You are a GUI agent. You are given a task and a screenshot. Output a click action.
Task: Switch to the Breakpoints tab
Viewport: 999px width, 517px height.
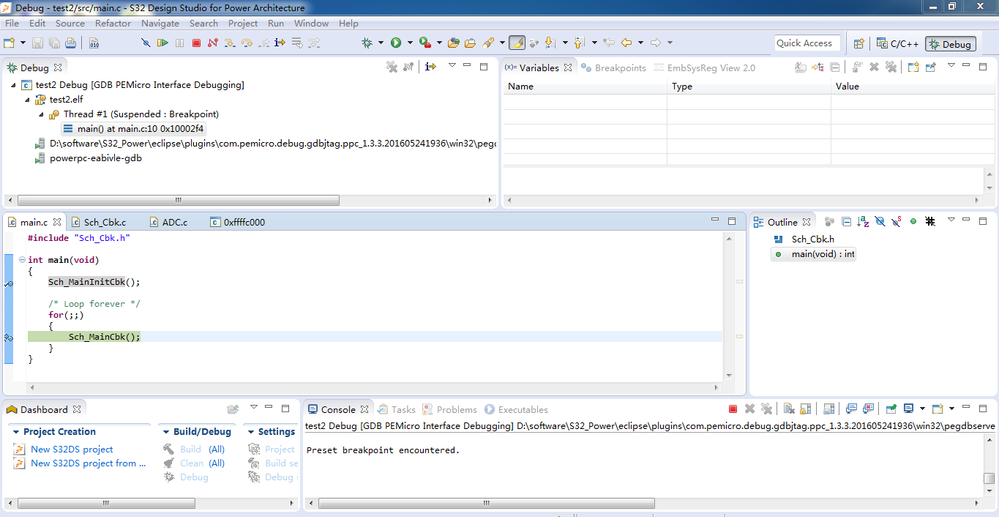(614, 68)
